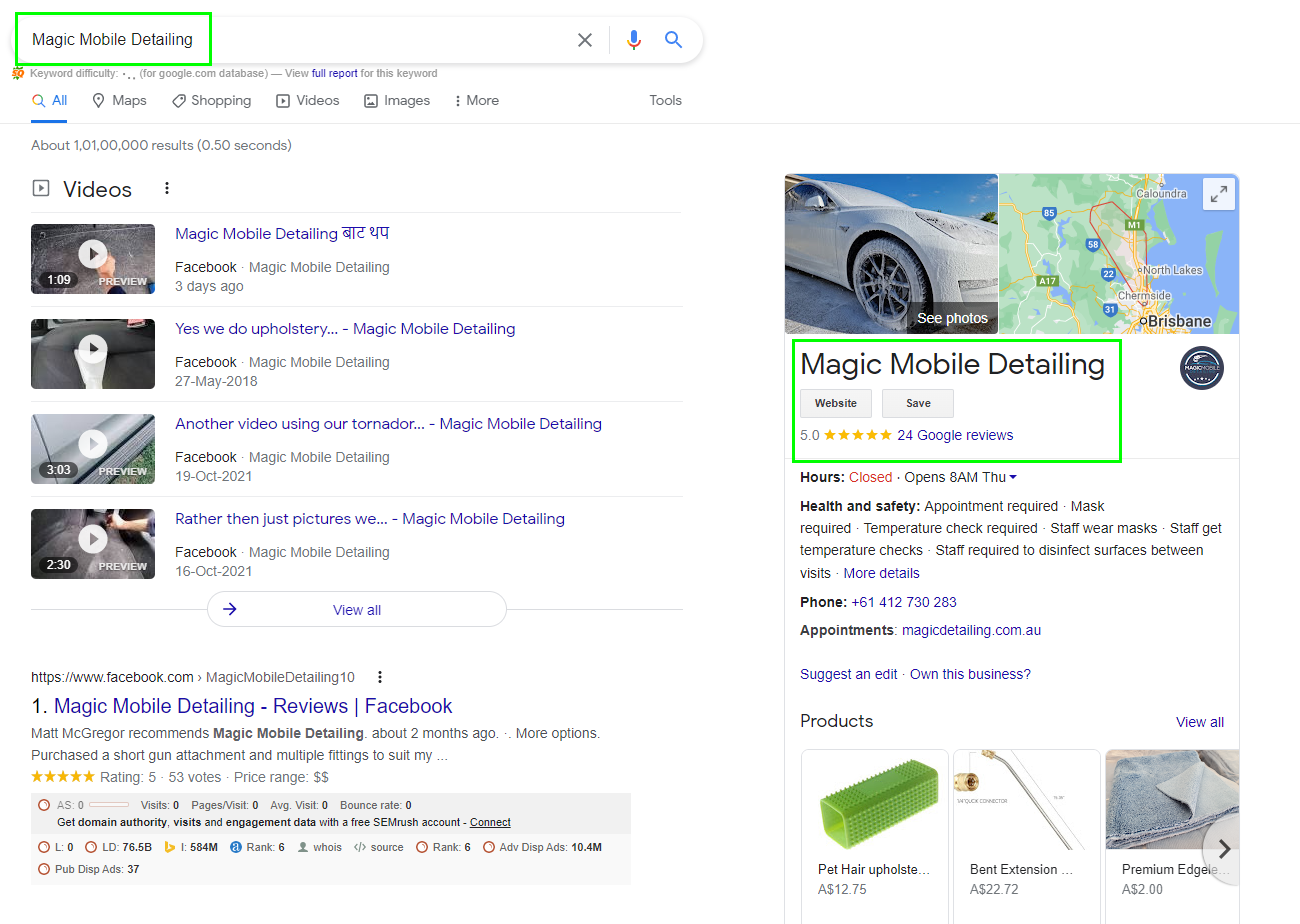Play the 'Yes we do upholstery' video thumbnail
The width and height of the screenshot is (1300, 924).
coord(93,353)
